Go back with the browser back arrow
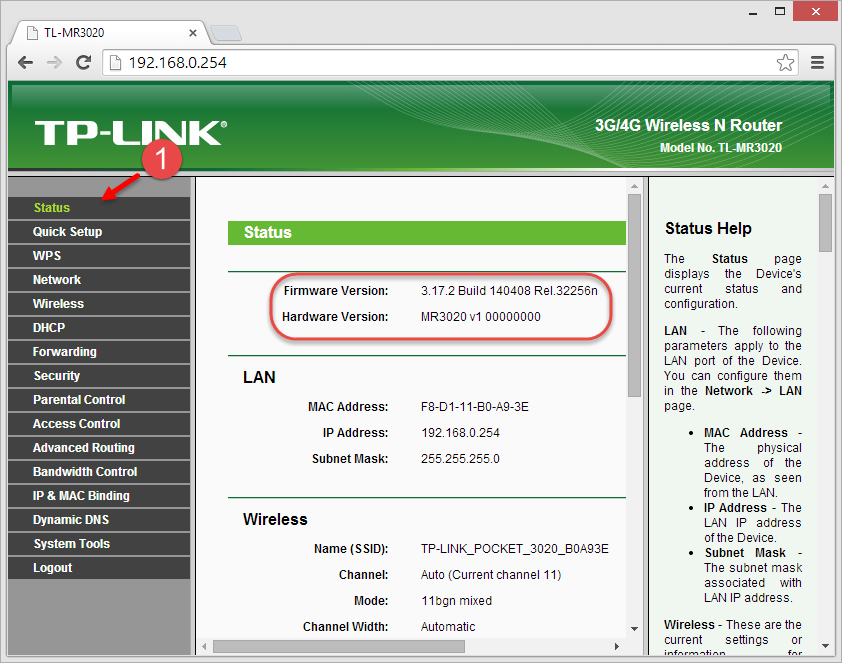The image size is (842, 663). pos(25,63)
